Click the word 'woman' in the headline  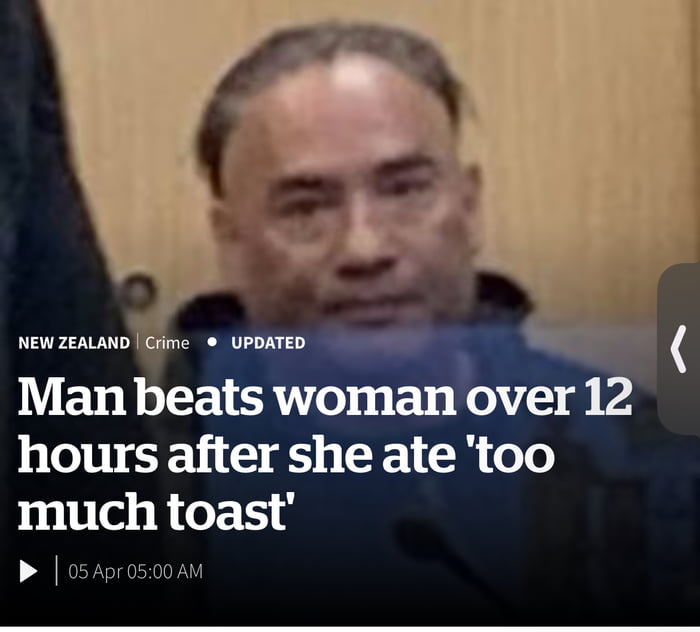click(x=366, y=396)
